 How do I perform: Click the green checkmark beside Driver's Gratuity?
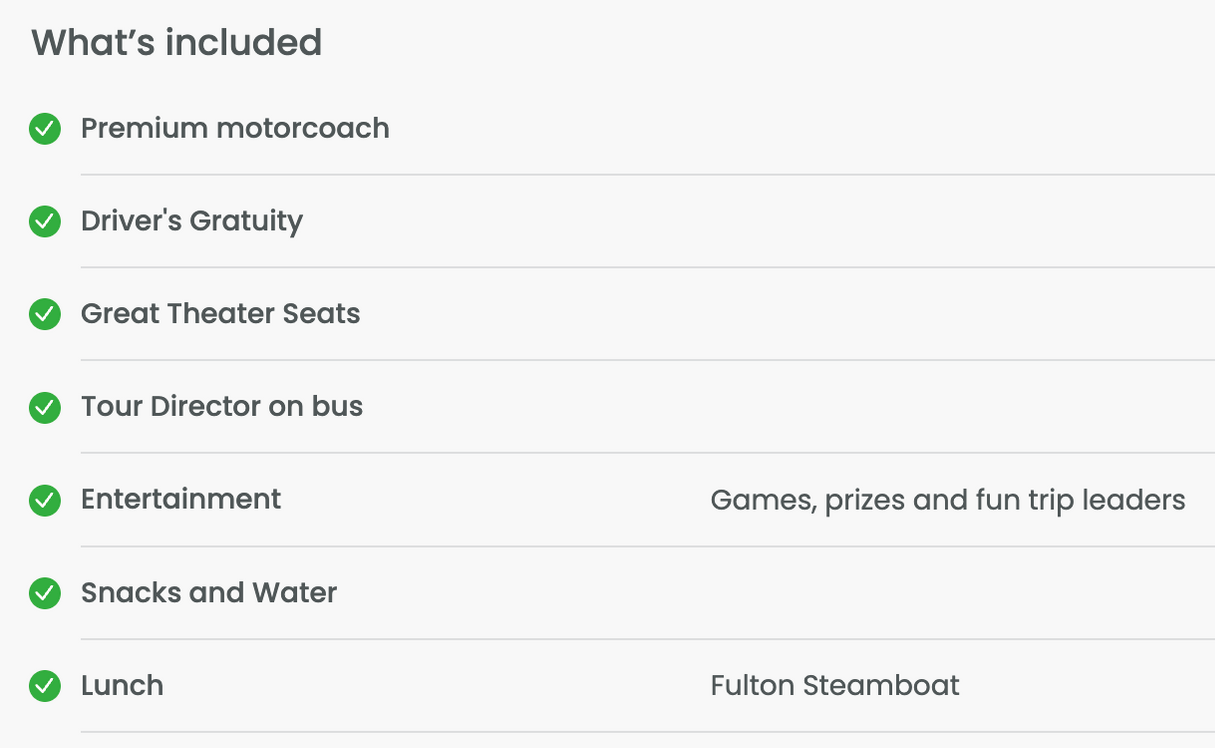click(x=45, y=222)
